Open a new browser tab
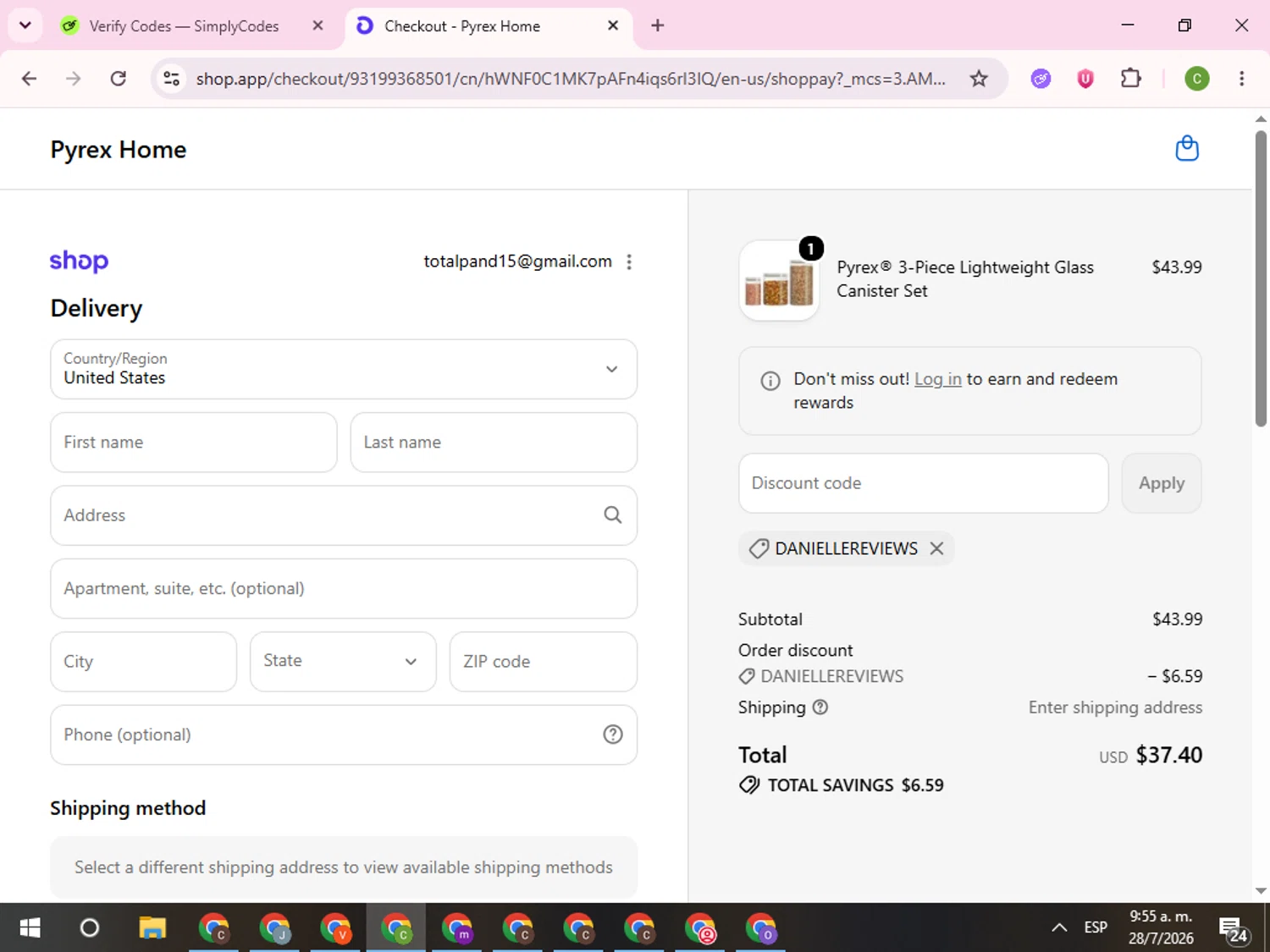 (658, 25)
